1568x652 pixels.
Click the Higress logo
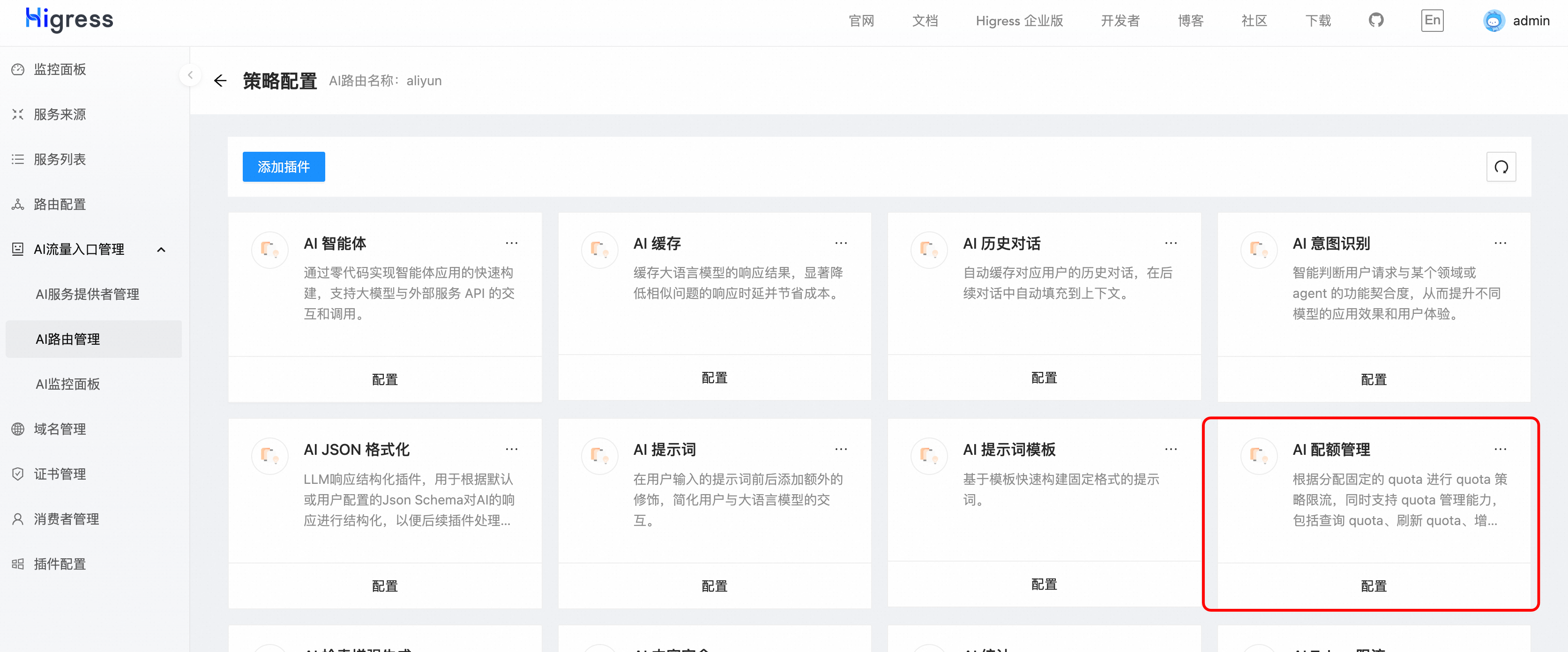pos(69,20)
